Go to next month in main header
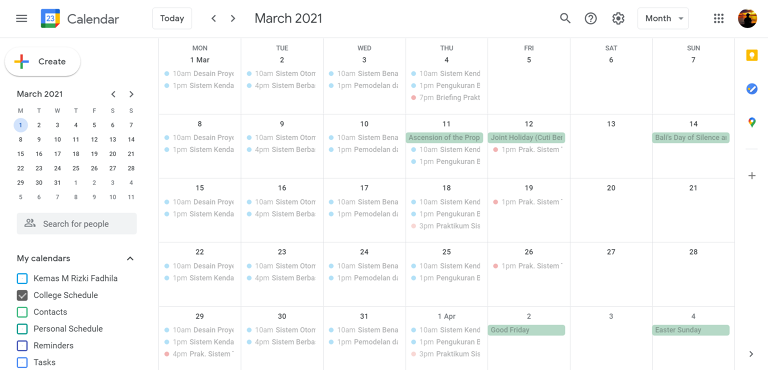Image resolution: width=768 pixels, height=370 pixels. coord(233,19)
